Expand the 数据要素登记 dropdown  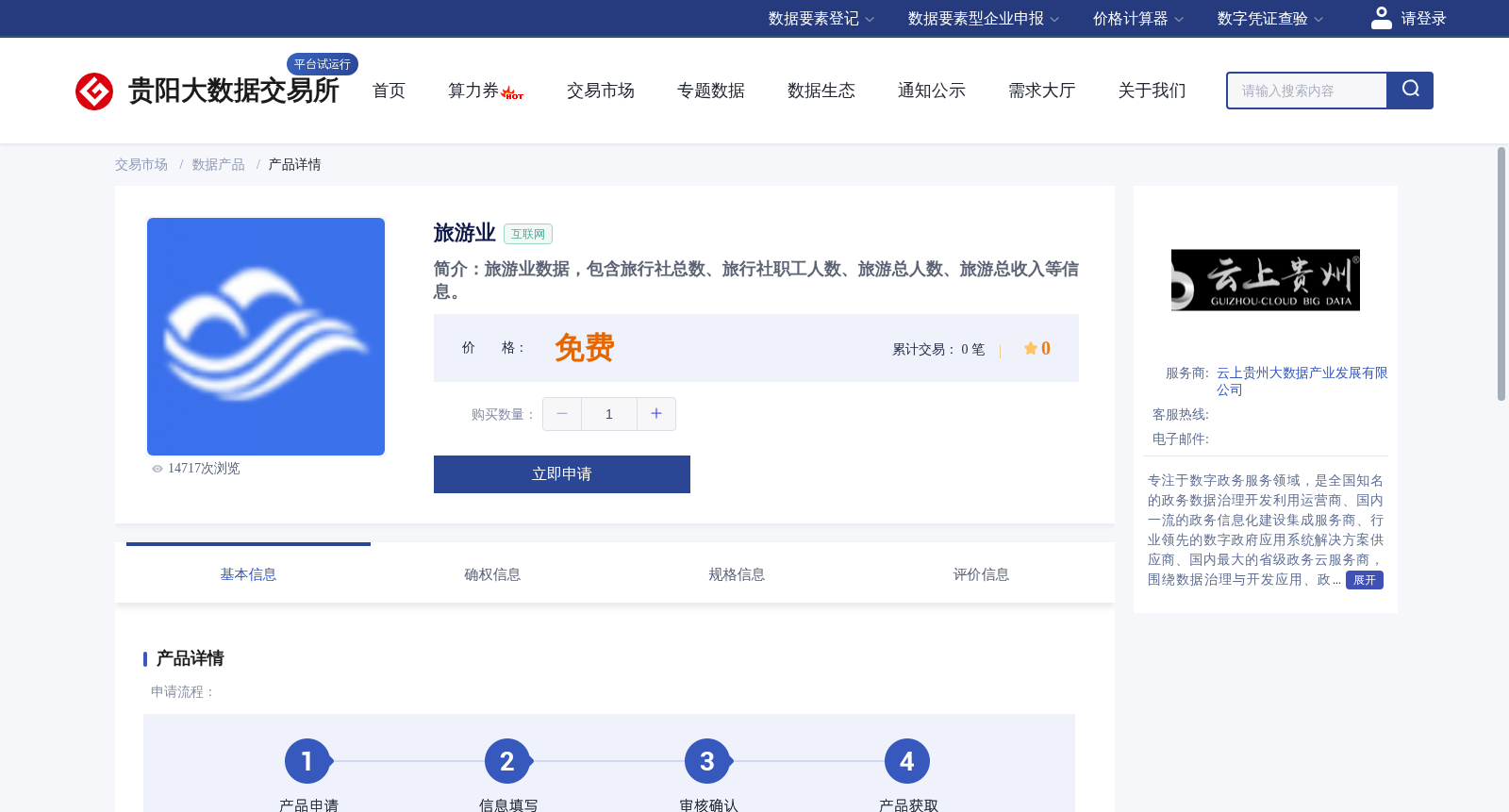[821, 19]
